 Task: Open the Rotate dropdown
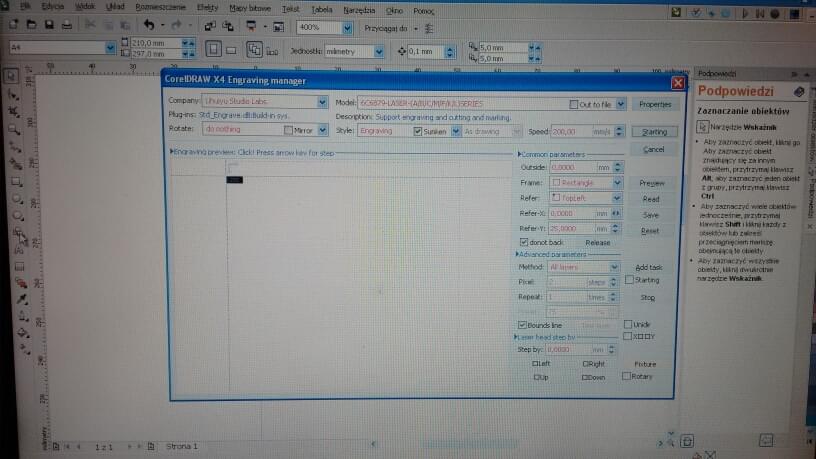tap(323, 130)
